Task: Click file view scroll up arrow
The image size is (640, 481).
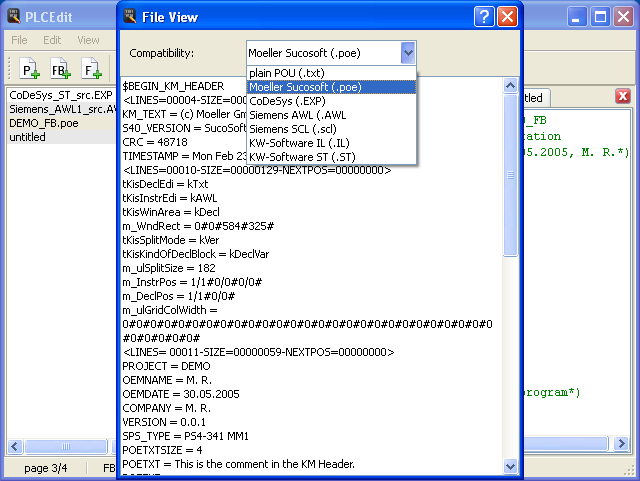Action: coord(510,85)
